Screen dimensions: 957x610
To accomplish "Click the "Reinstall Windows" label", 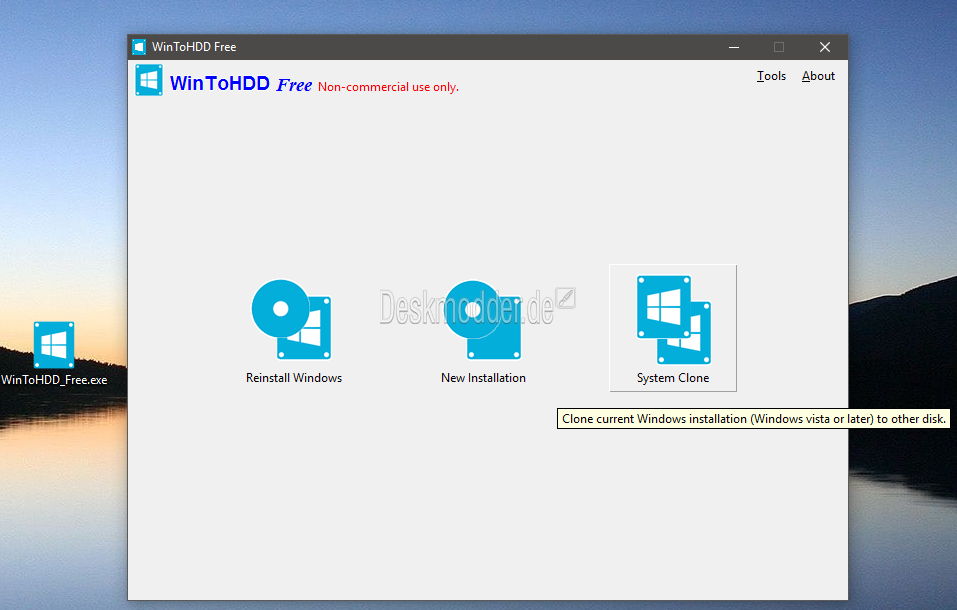I will [x=294, y=378].
